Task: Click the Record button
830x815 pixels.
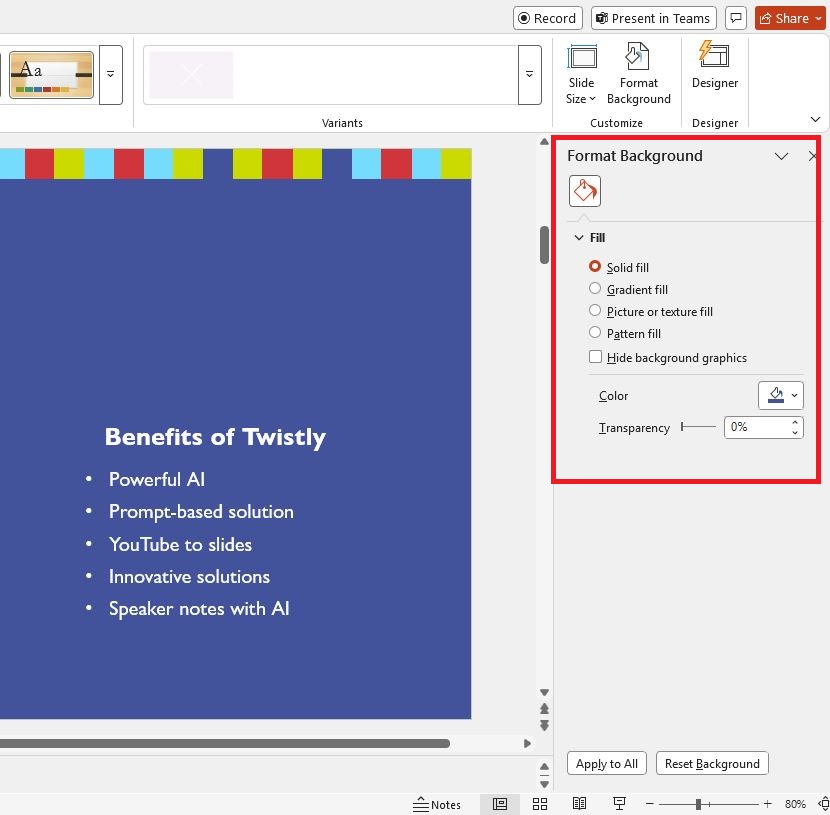Action: [x=547, y=19]
